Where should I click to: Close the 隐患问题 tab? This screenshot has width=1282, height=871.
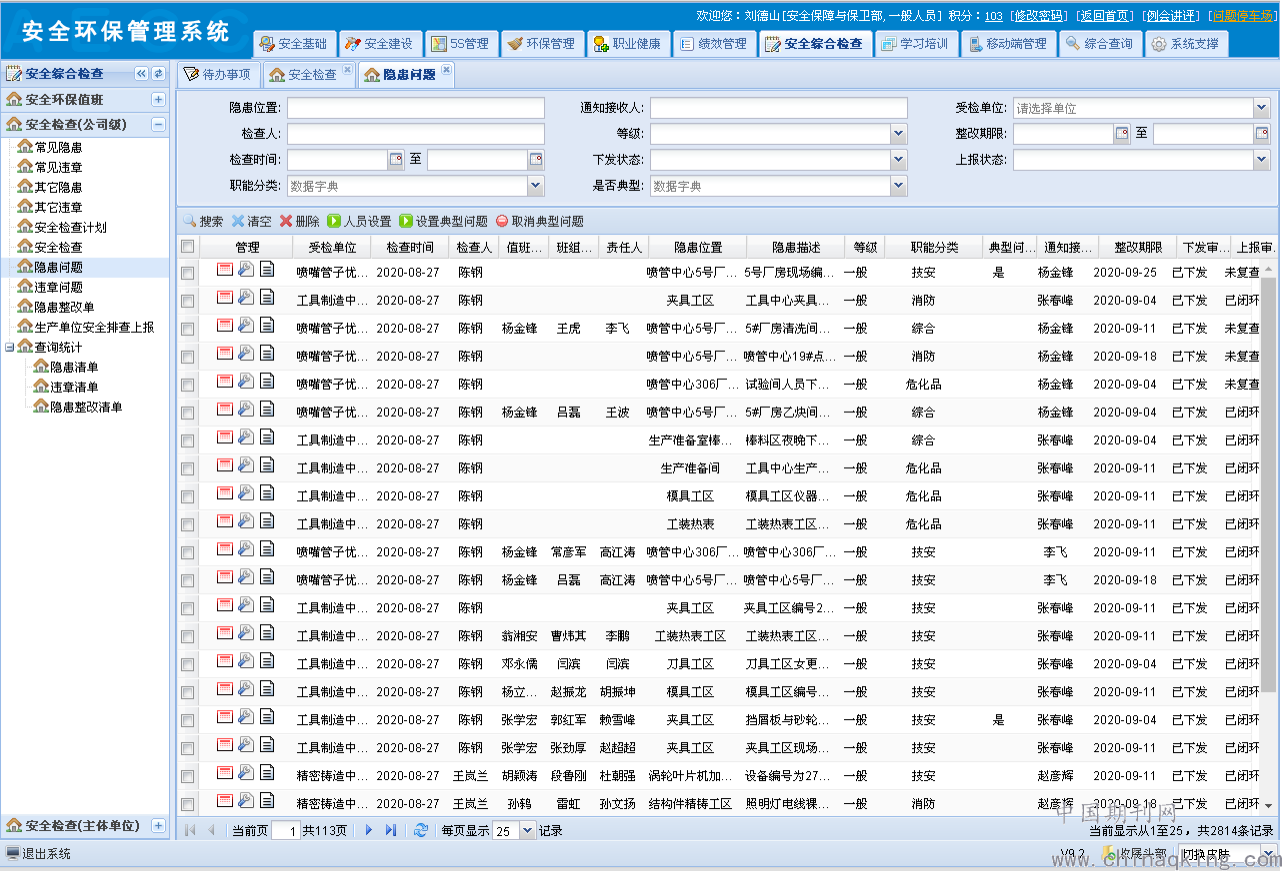(x=446, y=69)
